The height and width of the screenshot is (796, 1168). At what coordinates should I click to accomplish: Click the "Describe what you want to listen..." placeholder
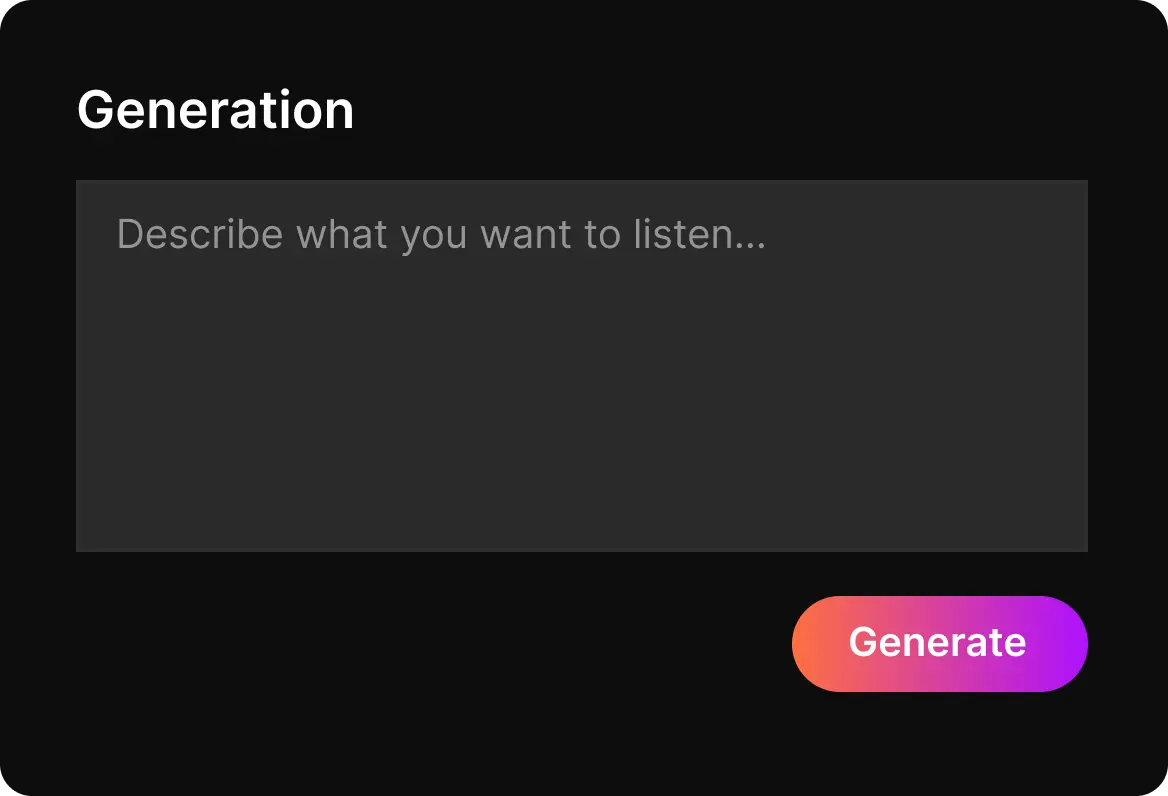(x=441, y=235)
